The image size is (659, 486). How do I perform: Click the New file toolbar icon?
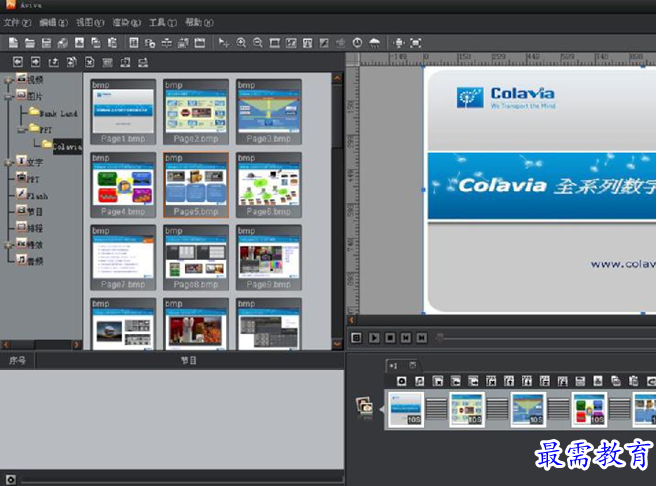[x=13, y=42]
